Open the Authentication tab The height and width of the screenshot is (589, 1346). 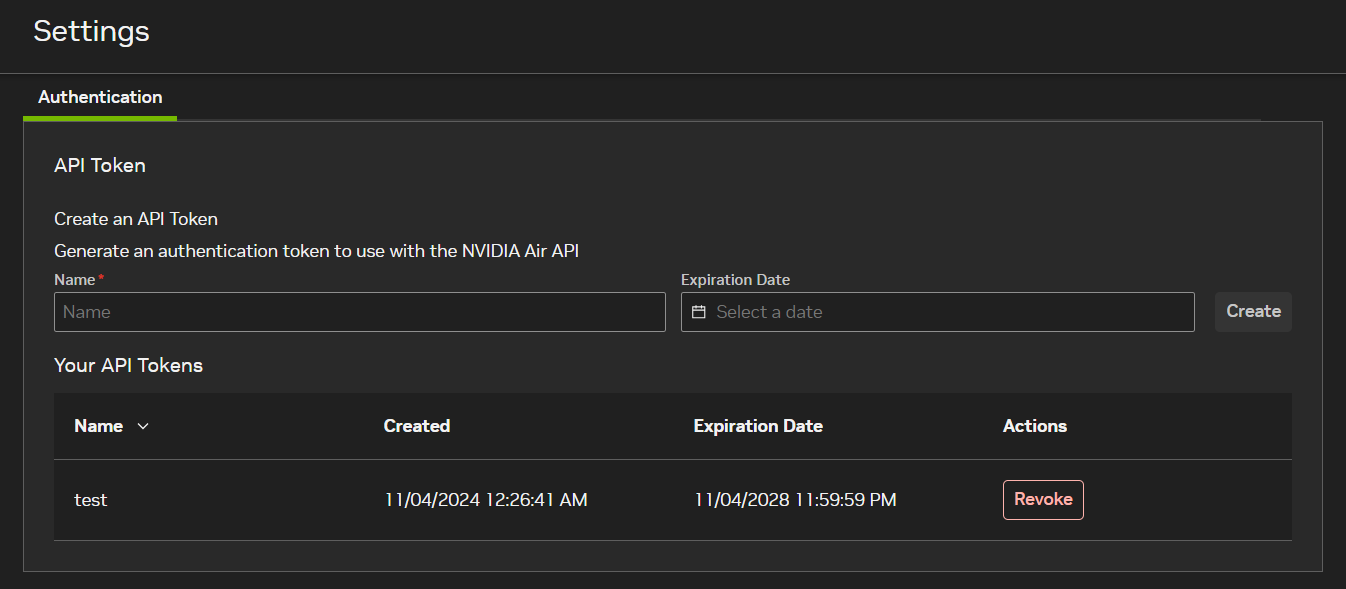coord(100,97)
